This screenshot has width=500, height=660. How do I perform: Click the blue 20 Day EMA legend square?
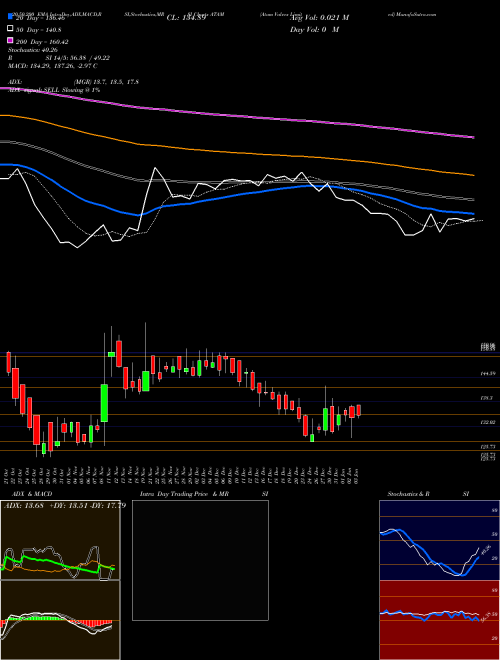point(10,17)
